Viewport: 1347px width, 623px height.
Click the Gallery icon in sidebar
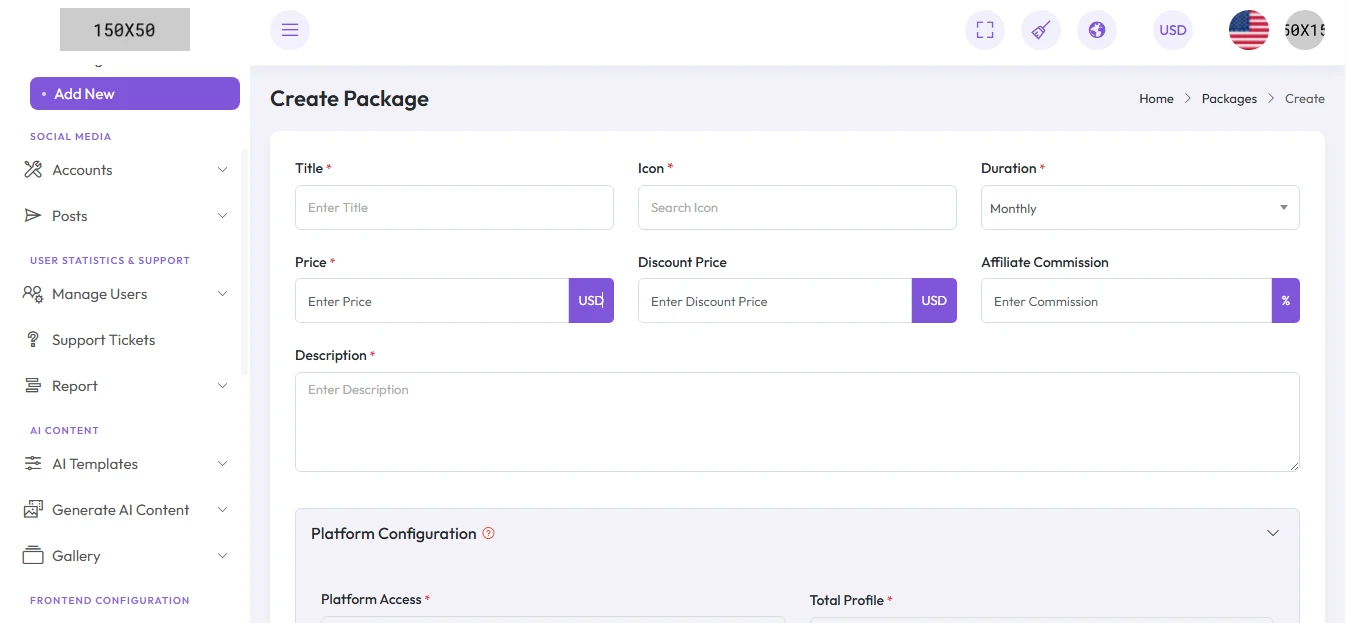click(33, 556)
